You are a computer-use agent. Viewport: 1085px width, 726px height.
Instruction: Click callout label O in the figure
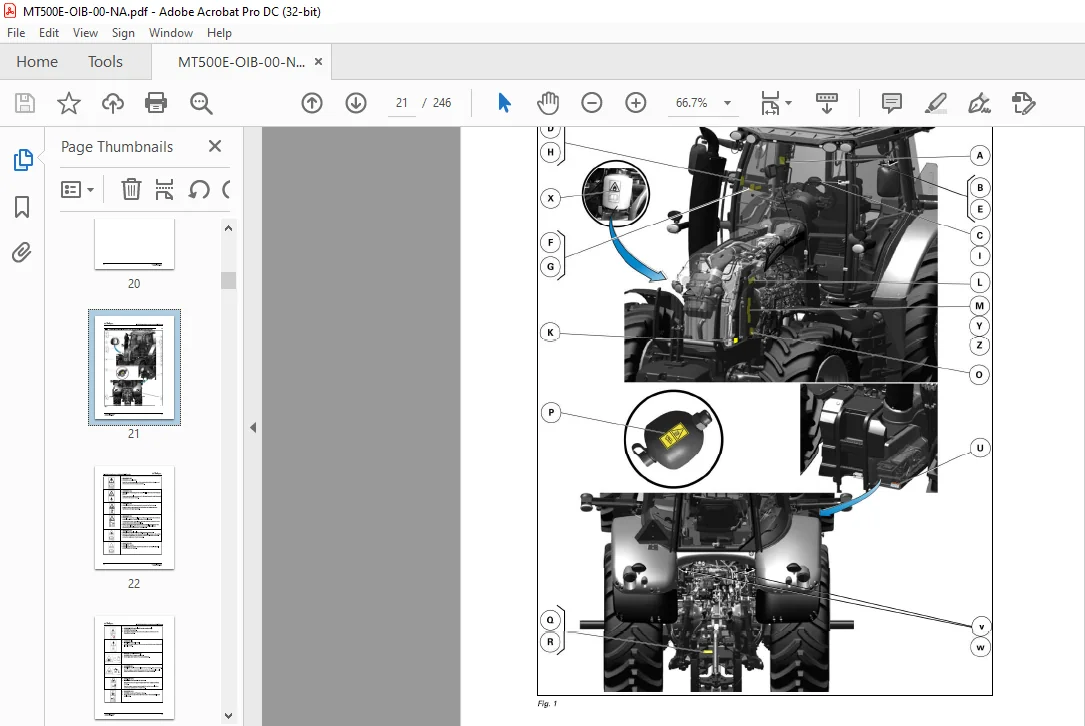coord(978,374)
